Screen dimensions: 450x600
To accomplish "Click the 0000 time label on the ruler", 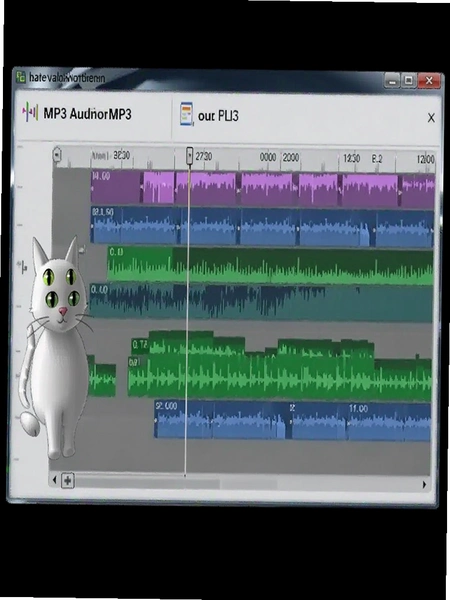I will [268, 157].
